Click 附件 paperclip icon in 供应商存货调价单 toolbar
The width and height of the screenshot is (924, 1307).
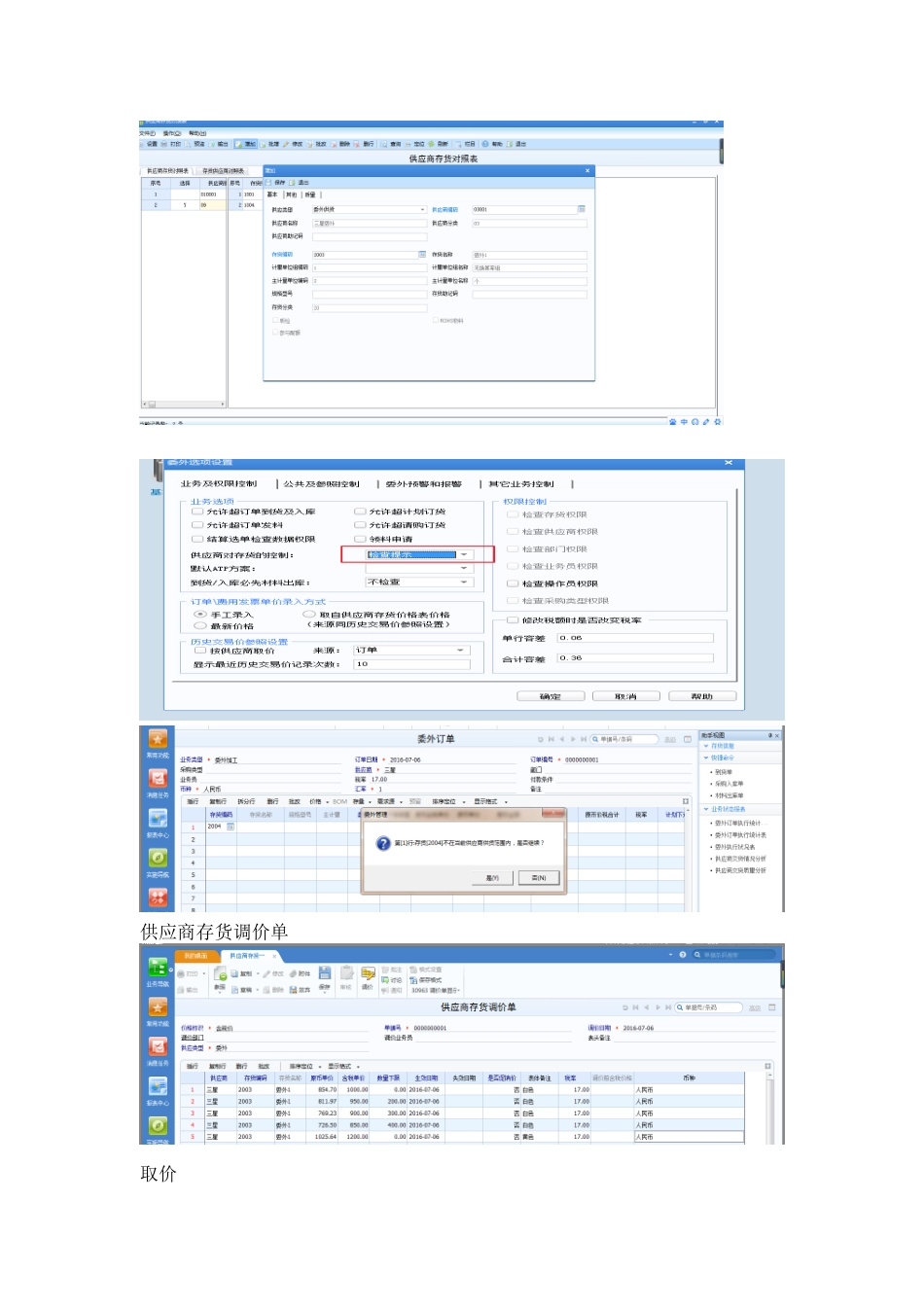pyautogui.click(x=293, y=973)
